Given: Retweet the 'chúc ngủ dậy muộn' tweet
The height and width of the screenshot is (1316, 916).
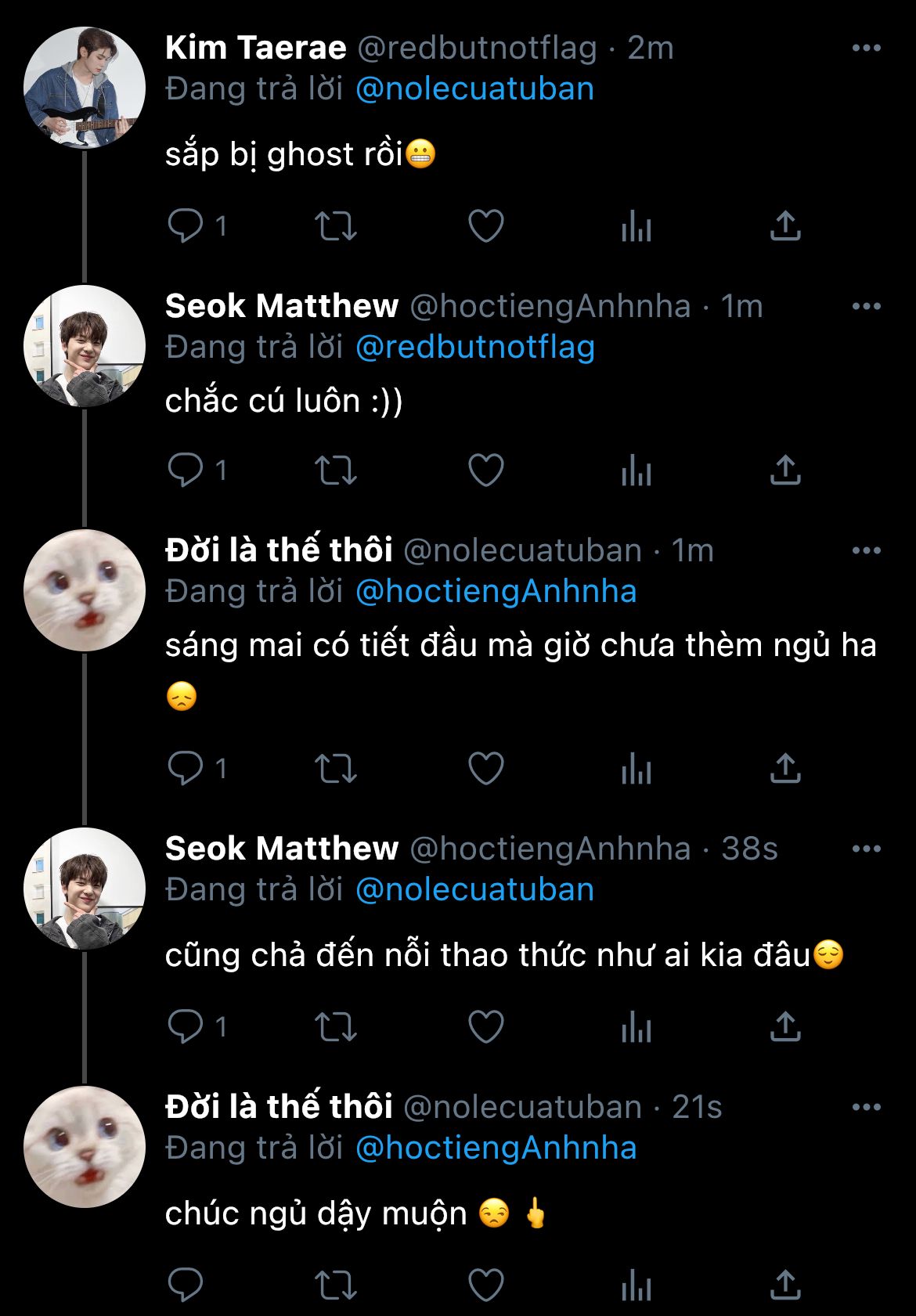Looking at the screenshot, I should (x=336, y=1285).
